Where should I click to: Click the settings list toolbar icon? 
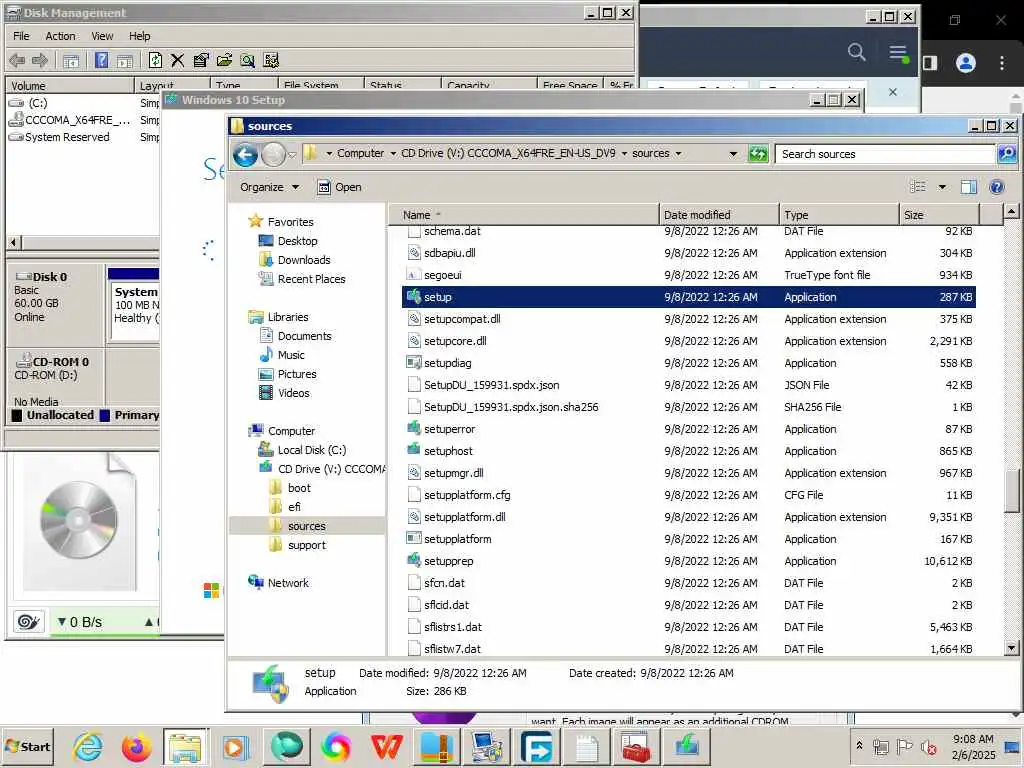click(271, 61)
